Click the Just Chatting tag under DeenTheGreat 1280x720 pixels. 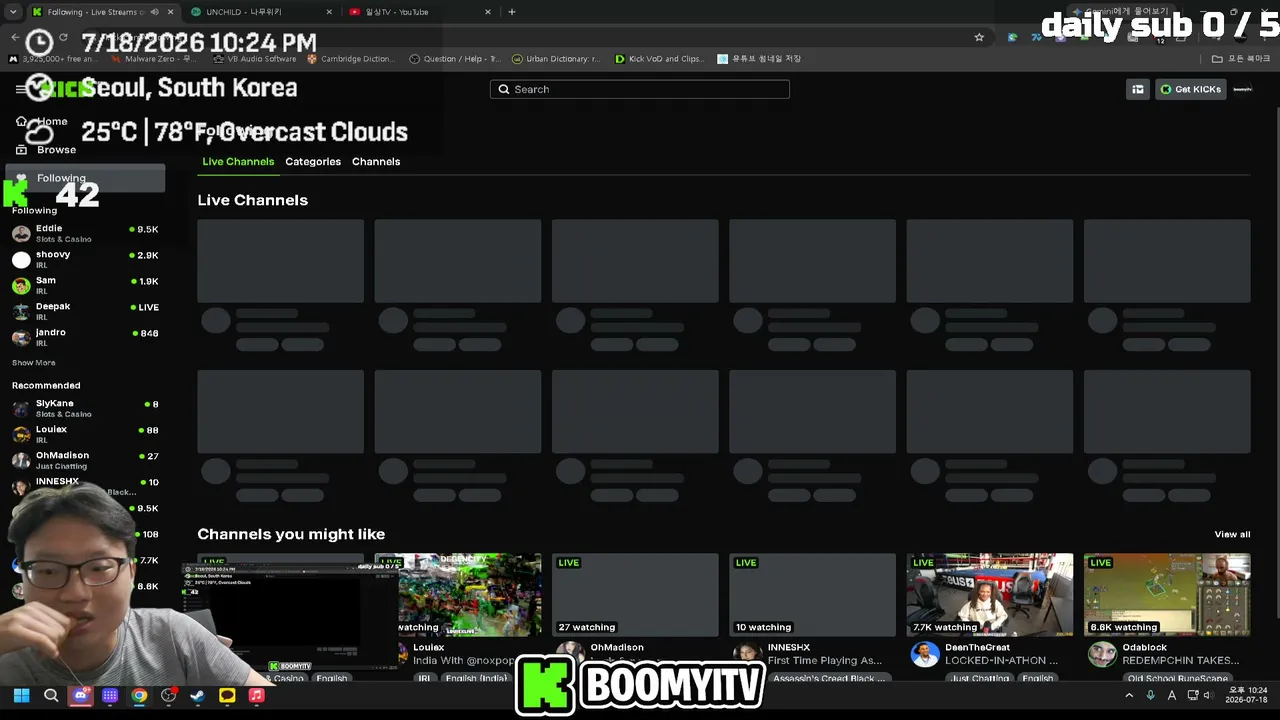tap(979, 678)
